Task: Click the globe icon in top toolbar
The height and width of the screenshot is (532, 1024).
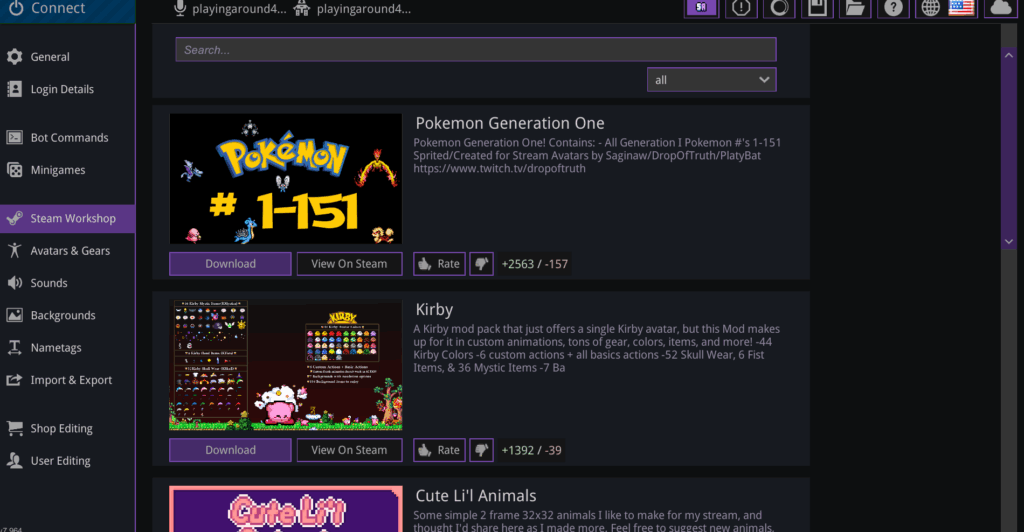Action: point(931,8)
